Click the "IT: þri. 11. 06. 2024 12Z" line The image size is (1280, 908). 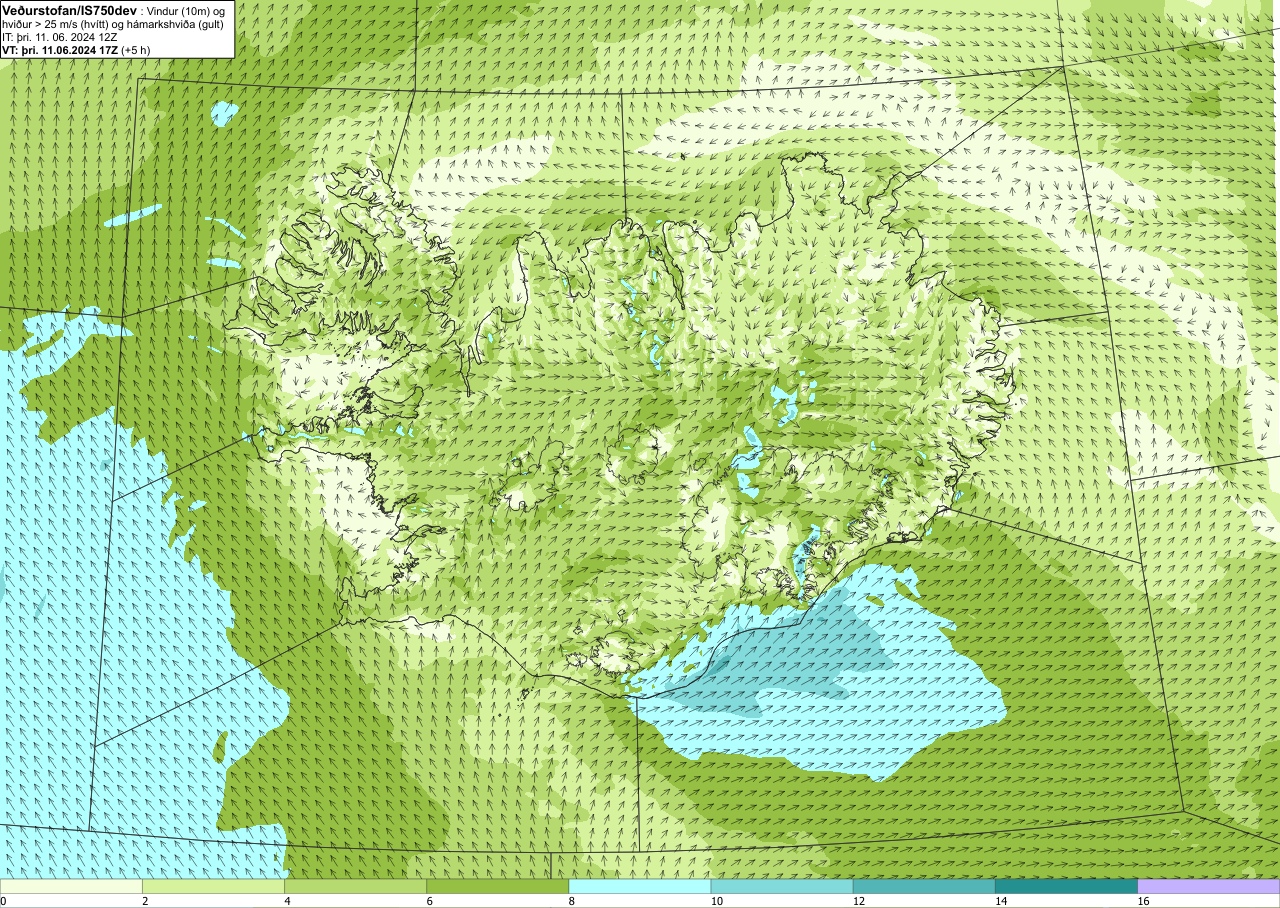coord(59,38)
